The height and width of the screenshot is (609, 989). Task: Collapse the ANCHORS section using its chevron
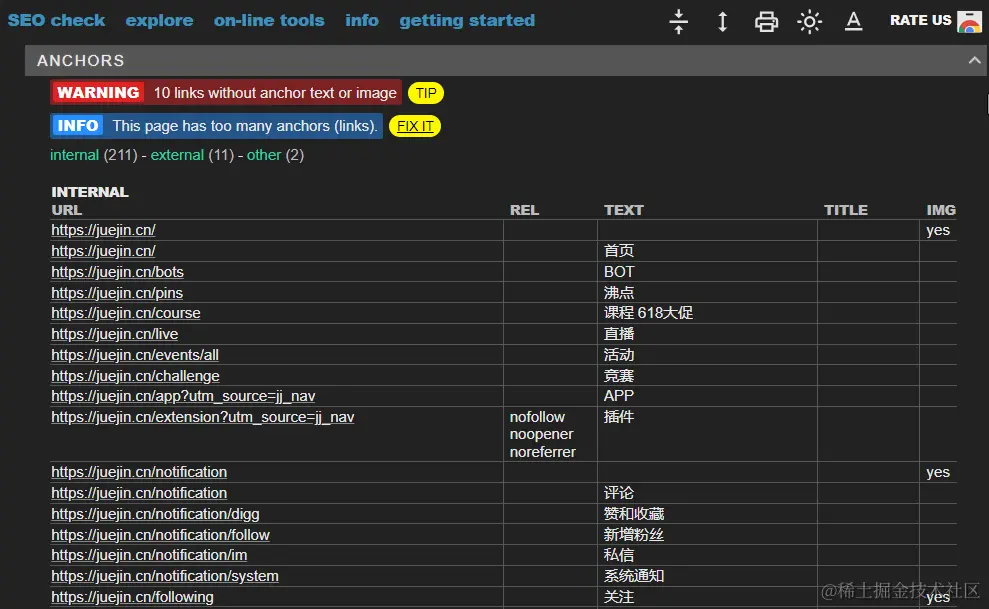[x=974, y=61]
